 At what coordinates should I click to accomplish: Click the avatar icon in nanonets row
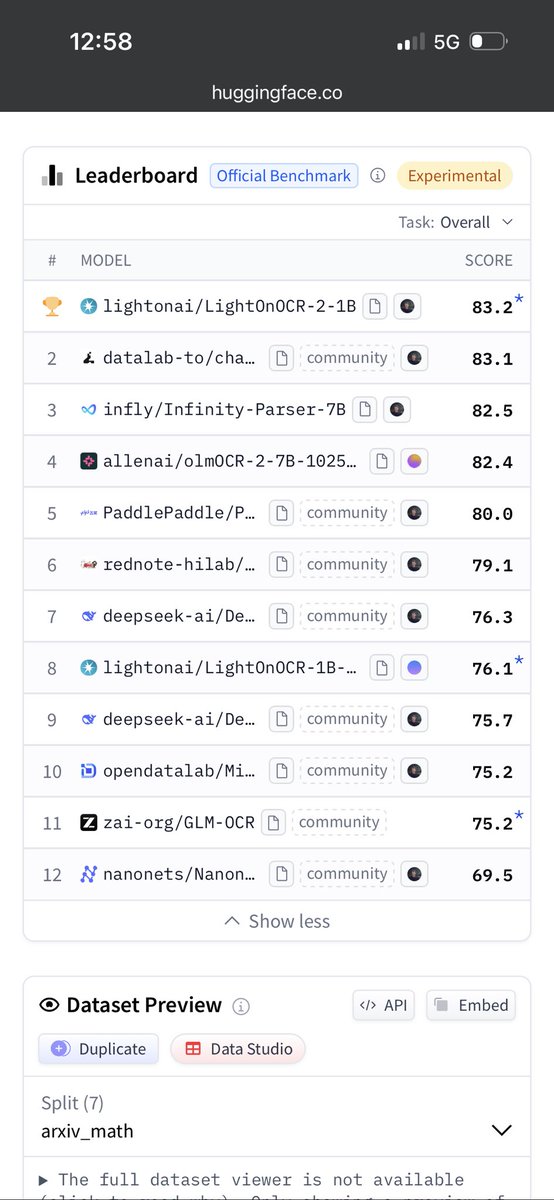pyautogui.click(x=414, y=874)
